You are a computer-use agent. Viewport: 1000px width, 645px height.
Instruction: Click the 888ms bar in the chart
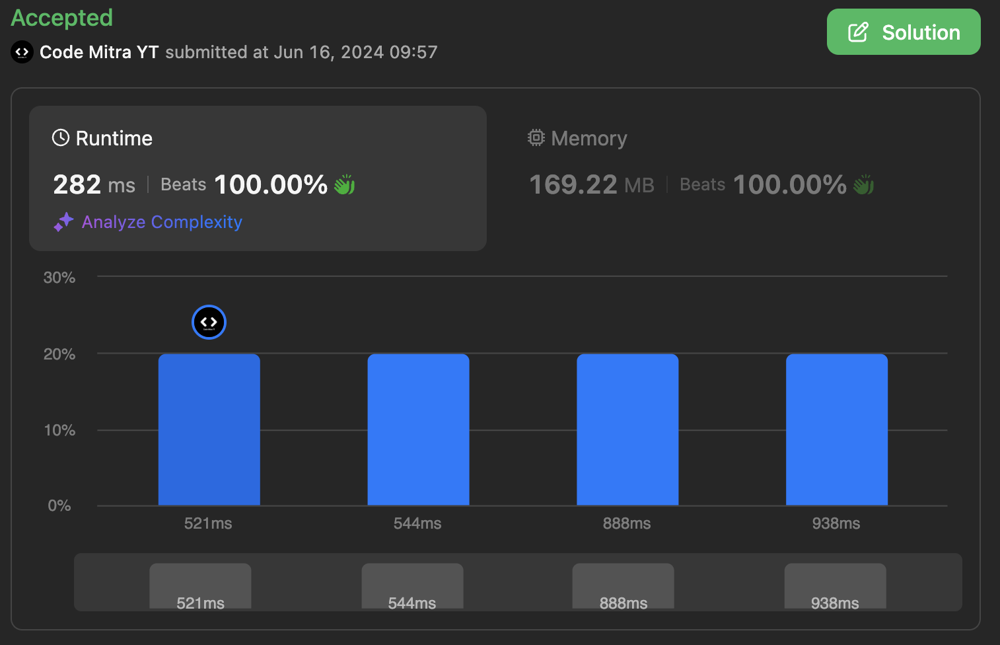[627, 430]
